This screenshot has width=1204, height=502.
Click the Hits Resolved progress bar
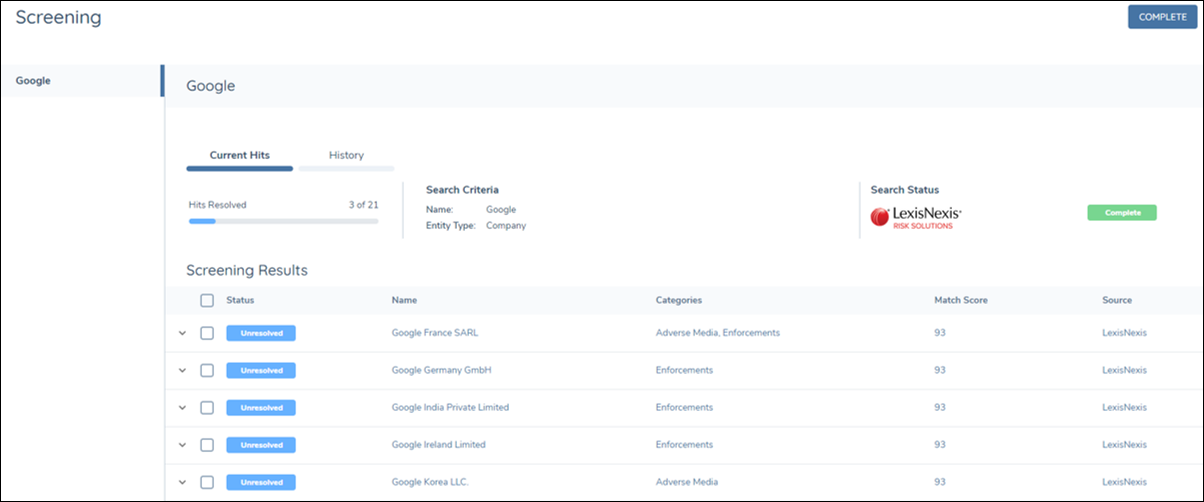283,221
